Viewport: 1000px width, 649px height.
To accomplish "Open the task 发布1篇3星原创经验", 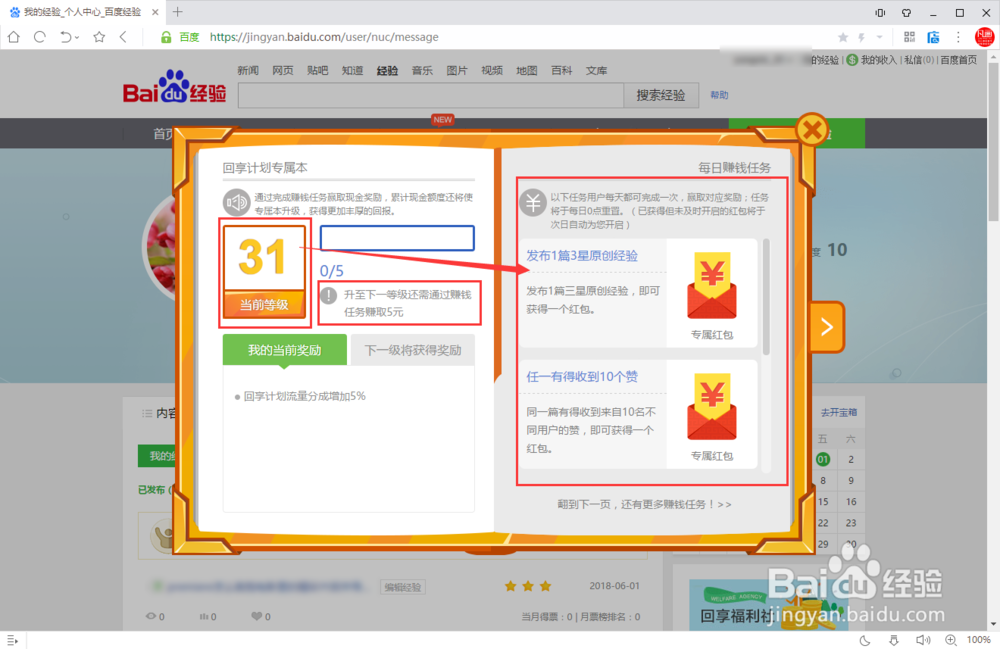I will coord(582,256).
